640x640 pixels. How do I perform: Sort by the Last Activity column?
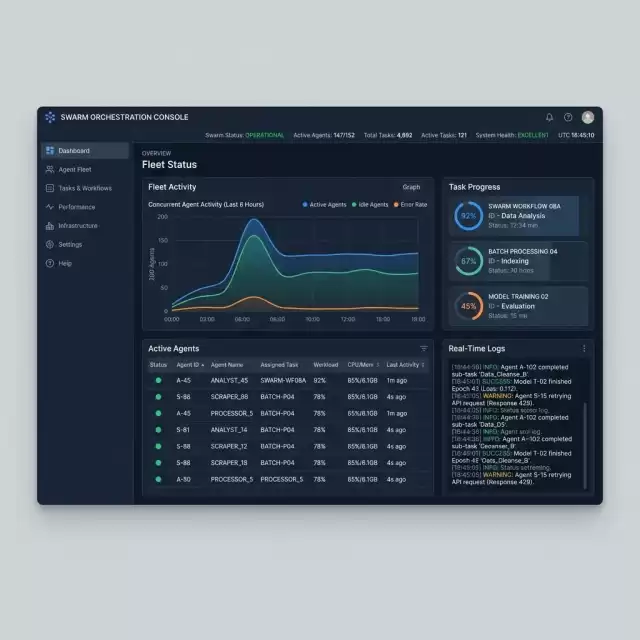click(405, 365)
